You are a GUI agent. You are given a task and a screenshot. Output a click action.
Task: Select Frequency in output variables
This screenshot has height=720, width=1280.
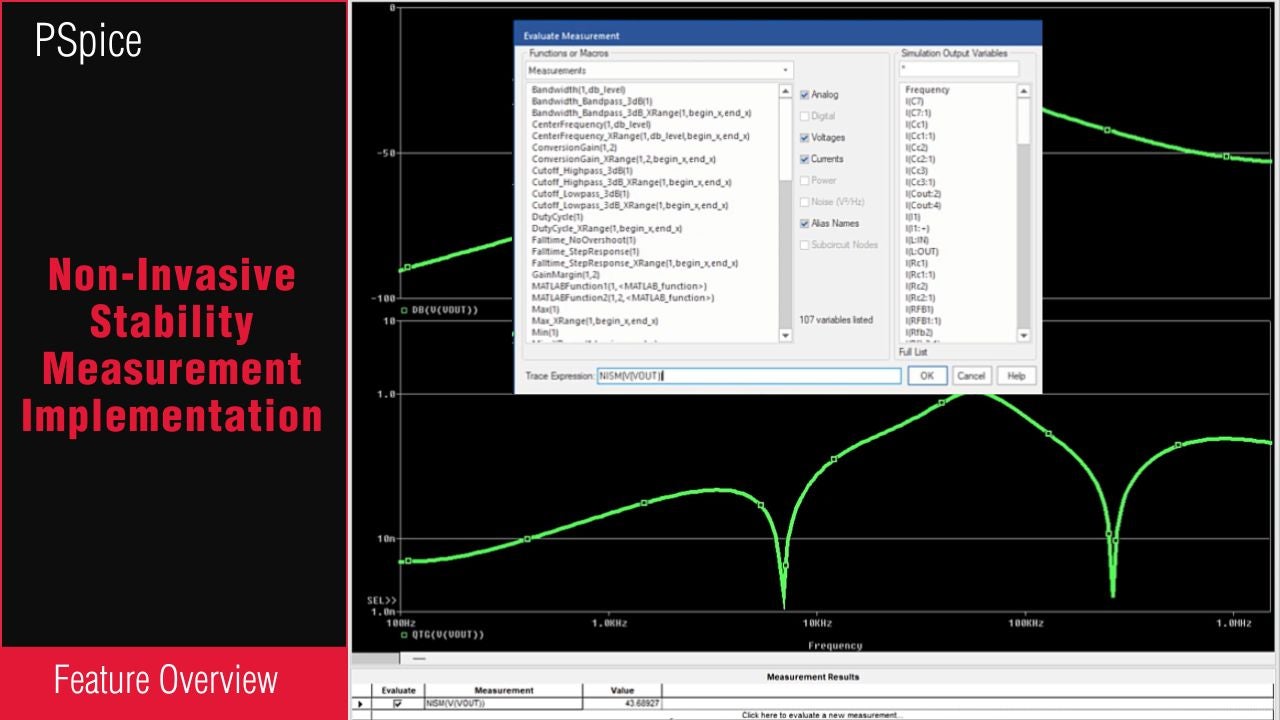coord(927,90)
